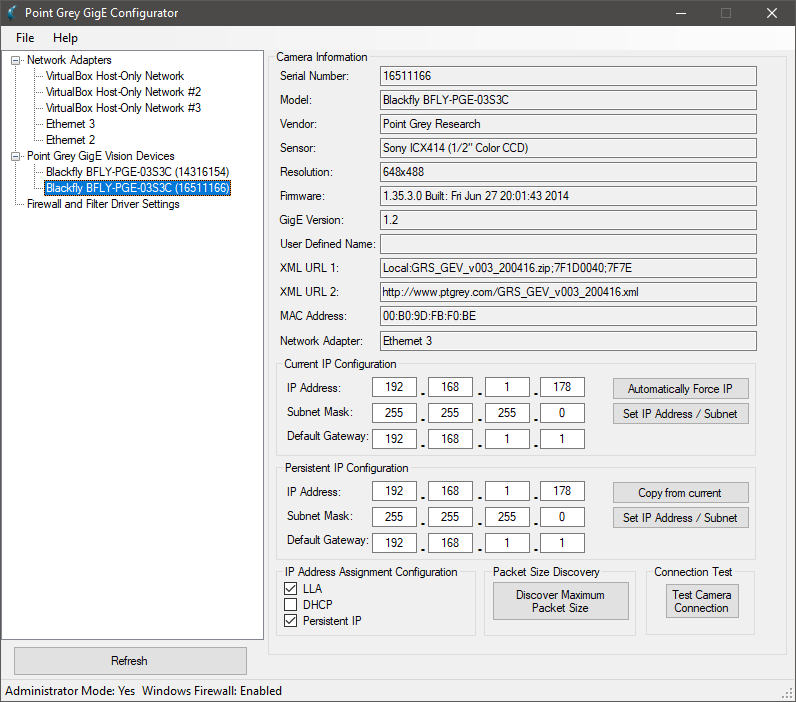The width and height of the screenshot is (796, 702).
Task: Select Blackfly BFLY-PGE-03S3C (16511166) camera
Action: (x=138, y=188)
